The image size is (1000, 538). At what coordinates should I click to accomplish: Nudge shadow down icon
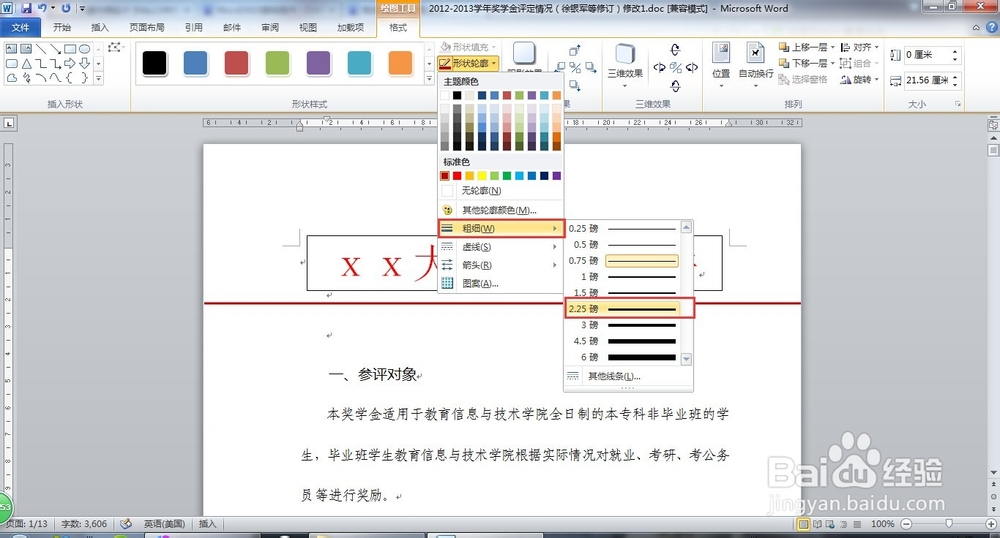click(575, 85)
